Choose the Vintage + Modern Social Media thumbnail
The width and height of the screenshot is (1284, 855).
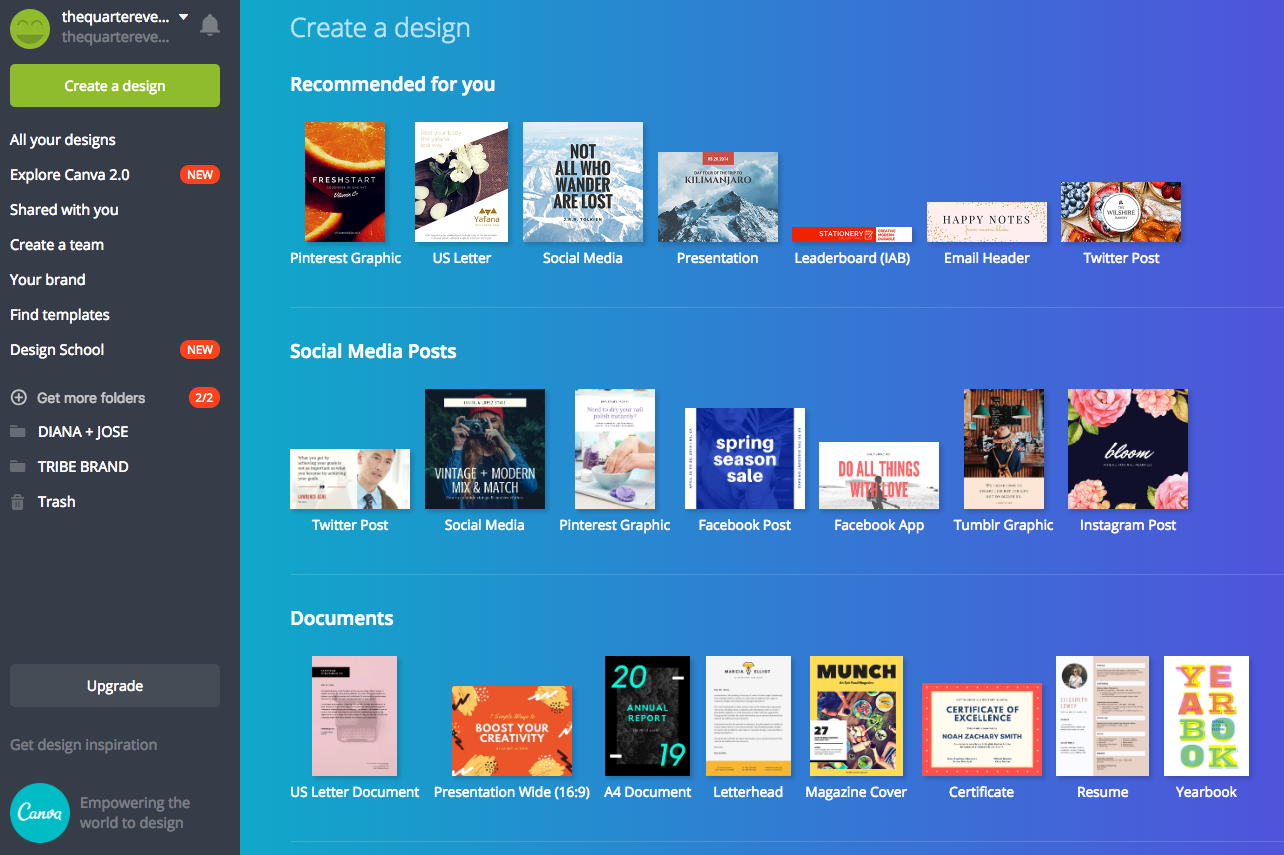point(485,449)
